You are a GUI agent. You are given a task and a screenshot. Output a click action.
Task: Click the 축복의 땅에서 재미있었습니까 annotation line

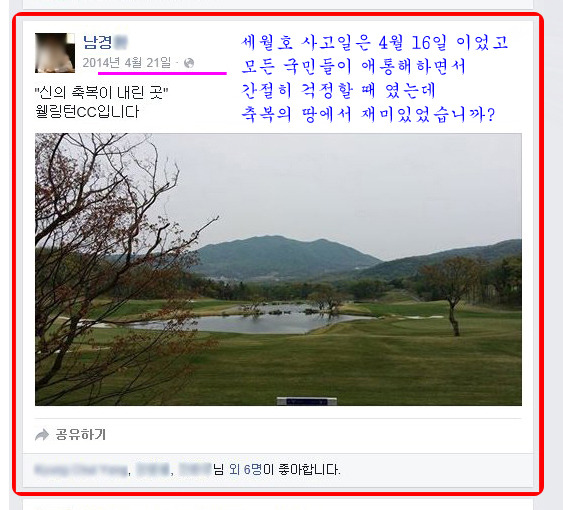(x=368, y=114)
